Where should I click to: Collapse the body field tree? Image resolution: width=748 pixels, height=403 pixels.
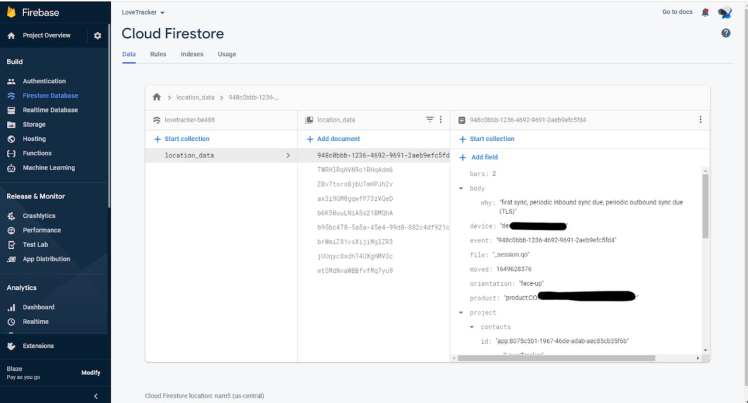click(460, 188)
